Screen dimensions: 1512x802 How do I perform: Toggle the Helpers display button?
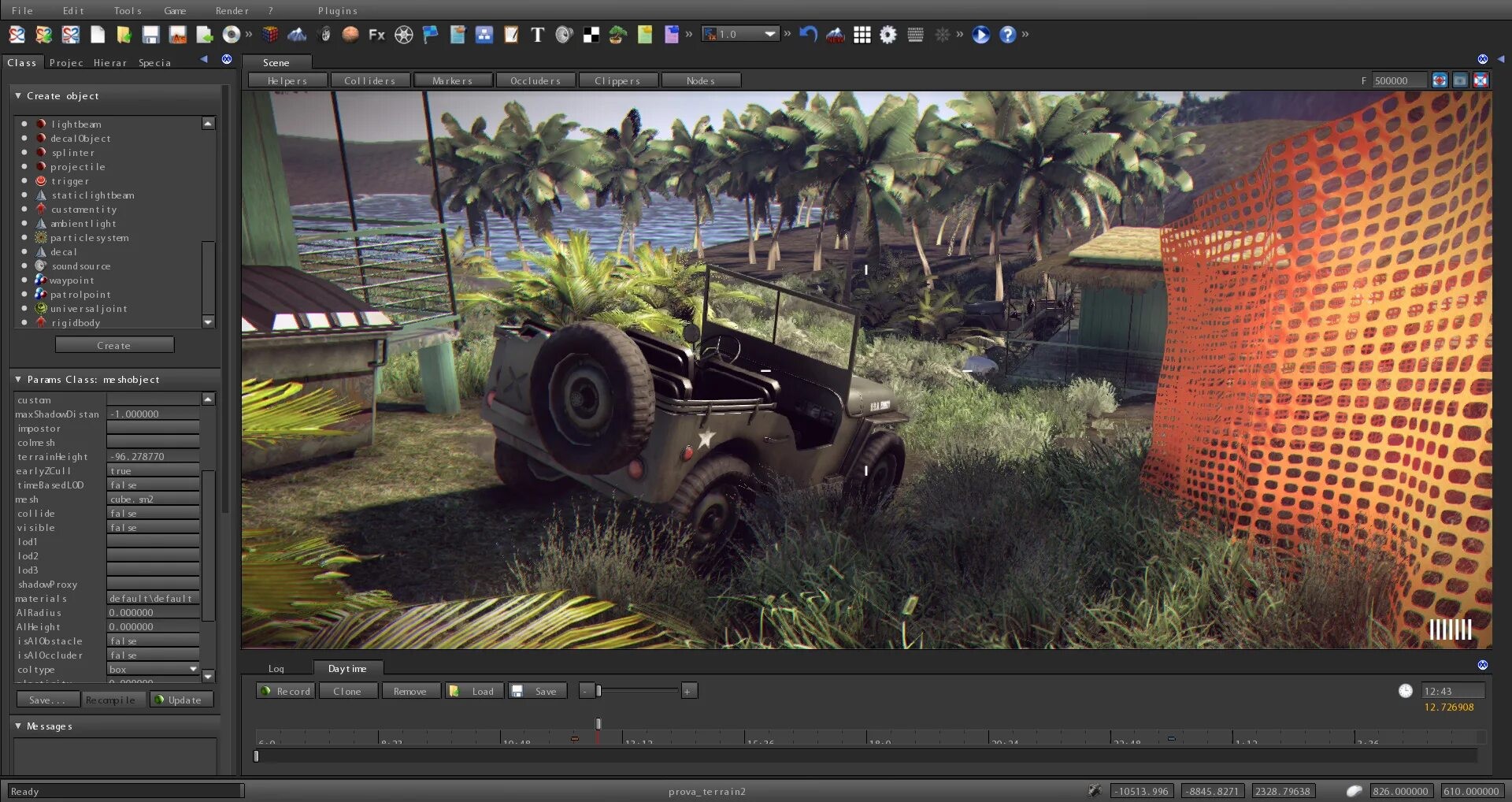pos(287,80)
